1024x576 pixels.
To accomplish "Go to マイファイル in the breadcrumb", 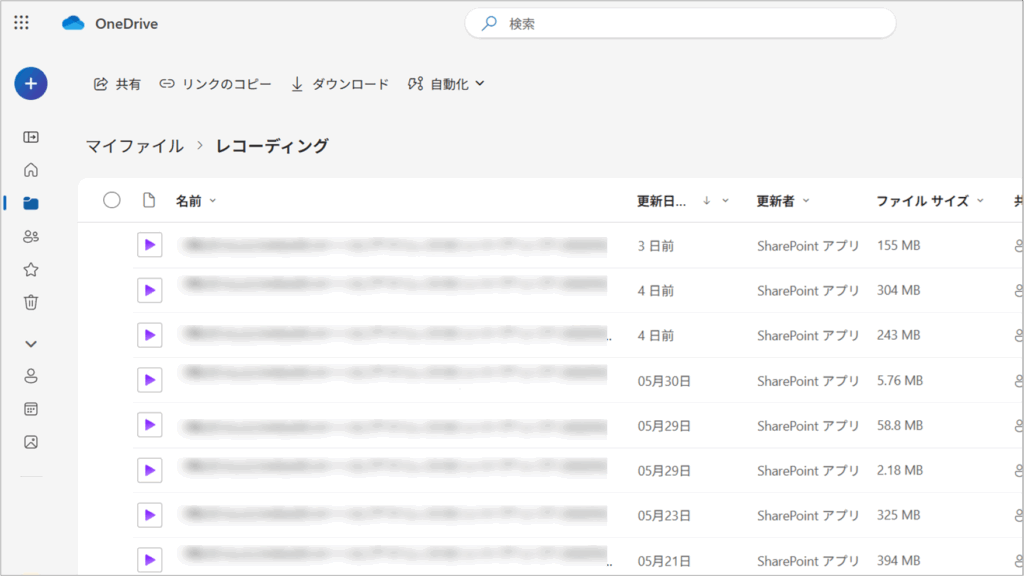I will click(134, 146).
